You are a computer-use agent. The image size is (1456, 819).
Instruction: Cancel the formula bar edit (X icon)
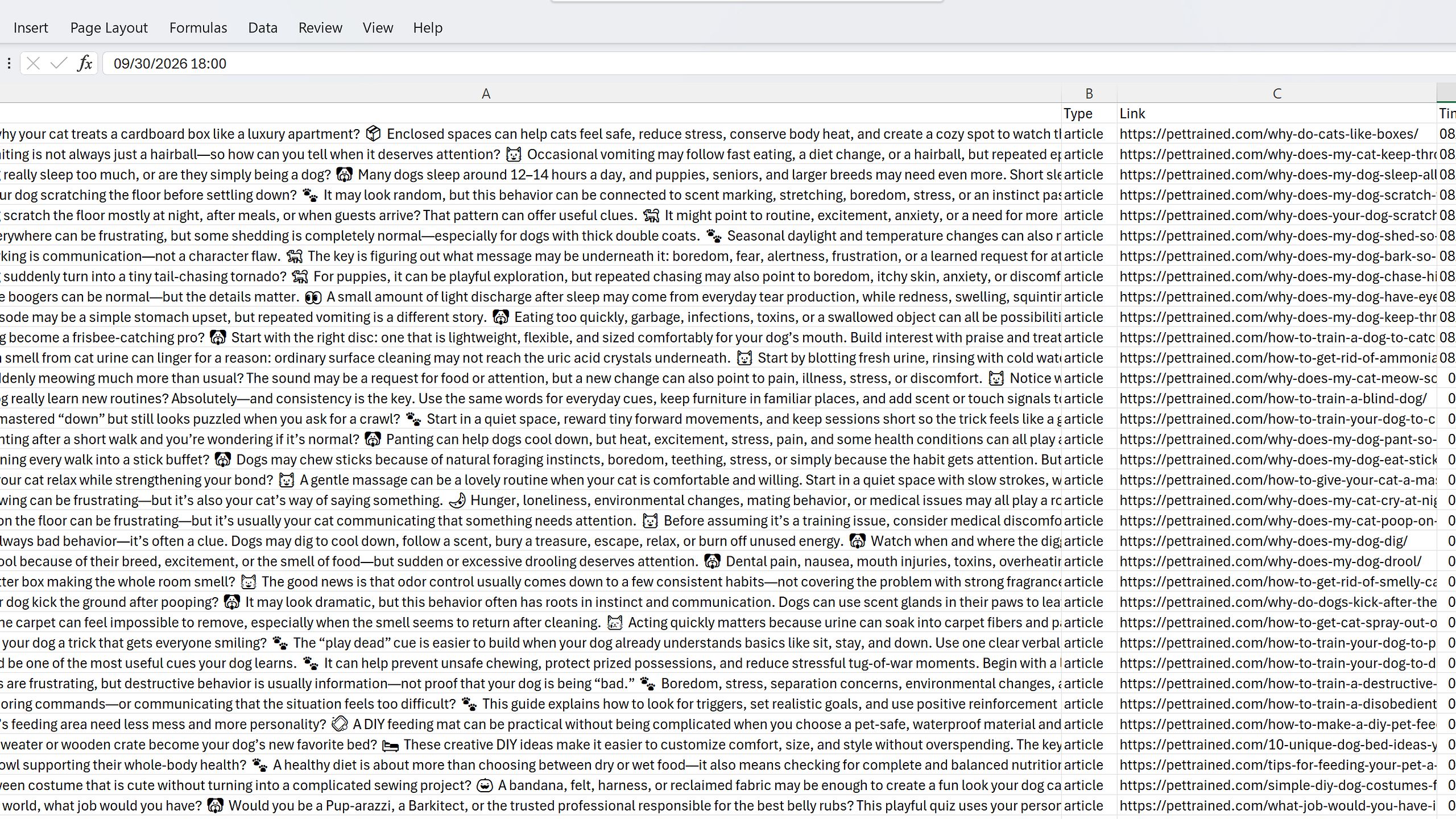pyautogui.click(x=33, y=63)
